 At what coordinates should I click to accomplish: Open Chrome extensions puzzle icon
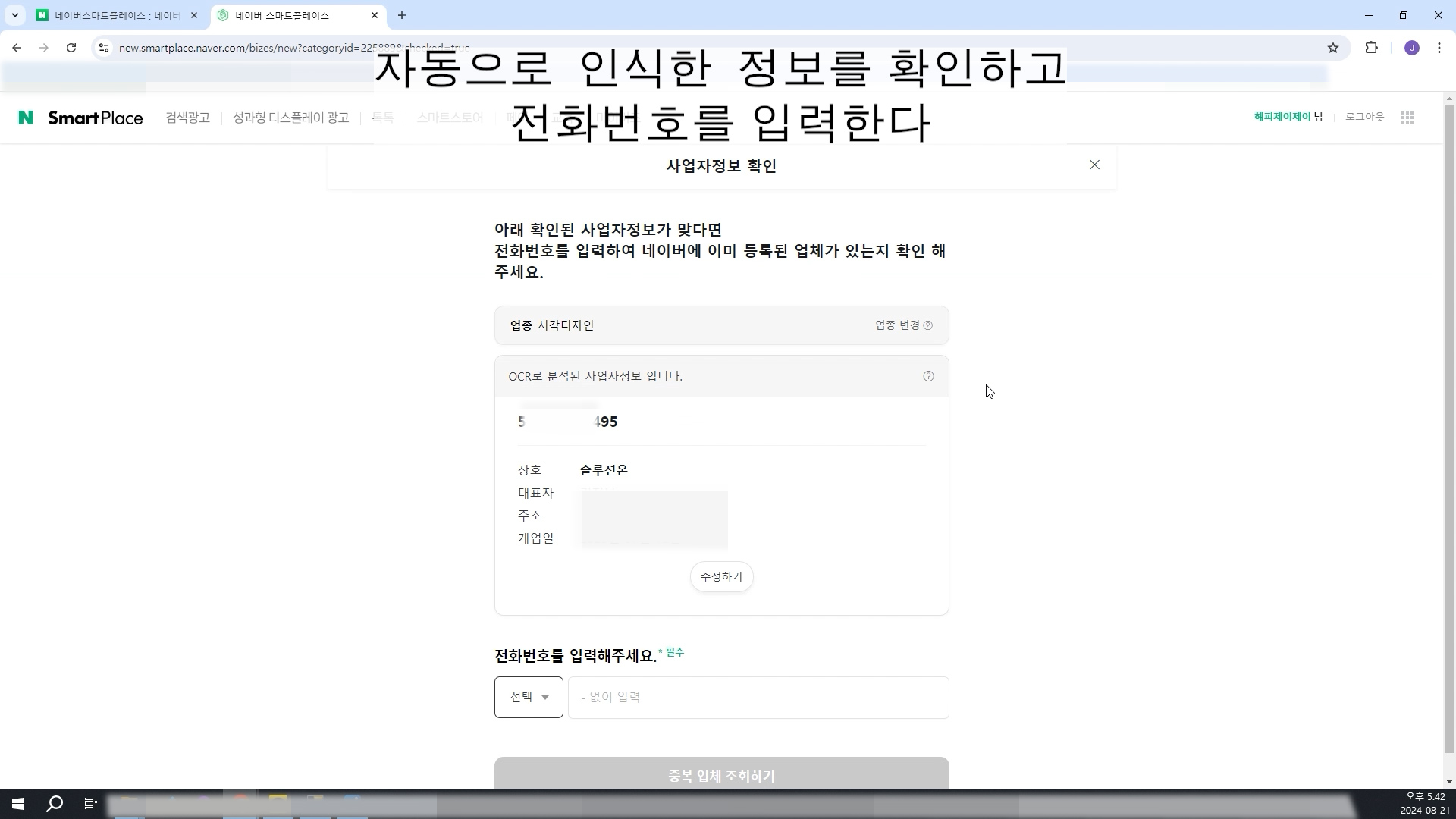[x=1371, y=48]
